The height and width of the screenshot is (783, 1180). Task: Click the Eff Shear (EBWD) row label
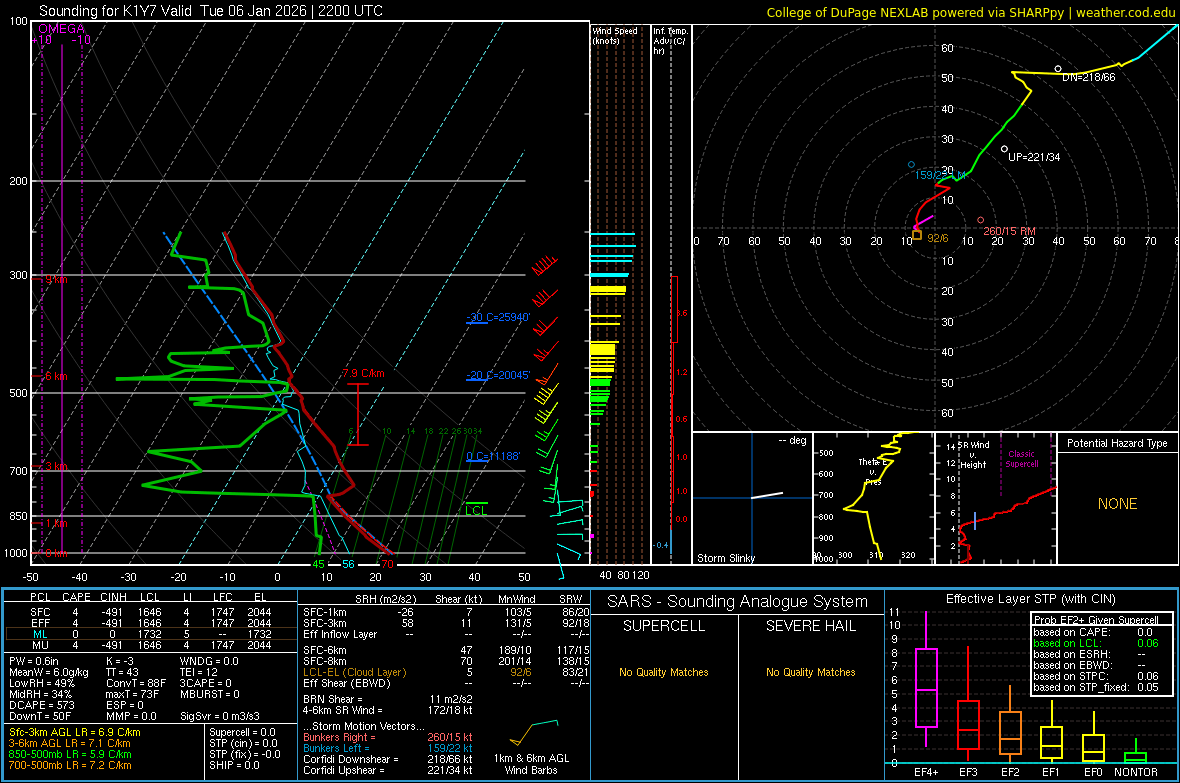pyautogui.click(x=347, y=684)
